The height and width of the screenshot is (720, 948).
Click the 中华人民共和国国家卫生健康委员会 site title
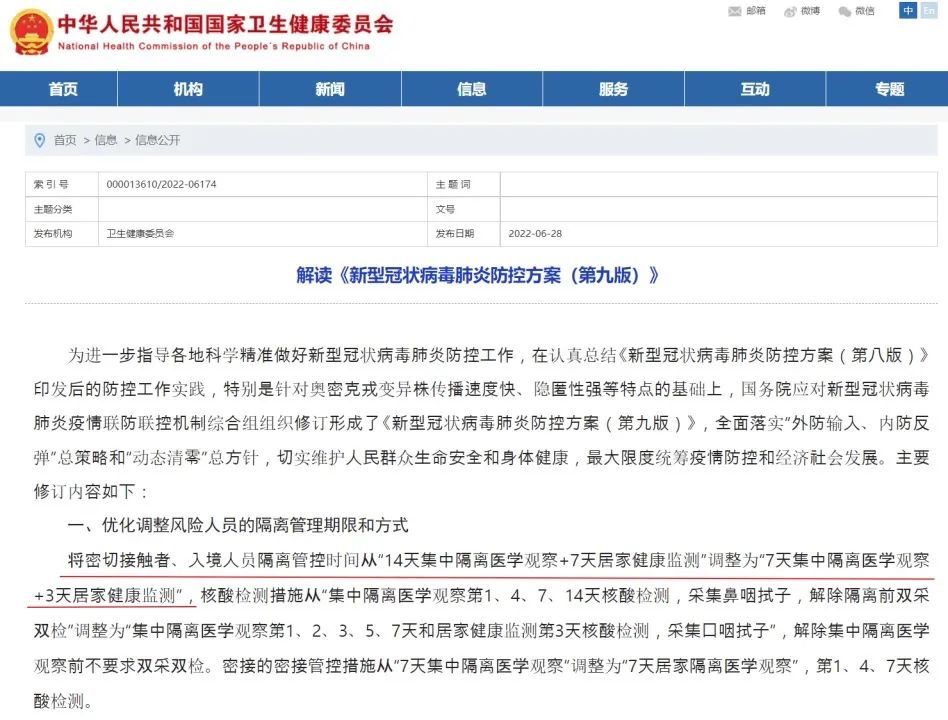(x=226, y=24)
